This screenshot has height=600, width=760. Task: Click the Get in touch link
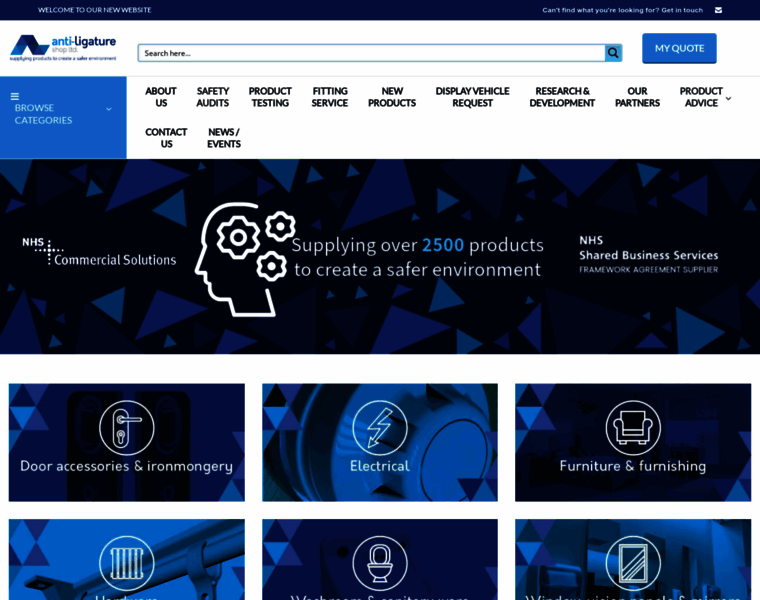[682, 10]
